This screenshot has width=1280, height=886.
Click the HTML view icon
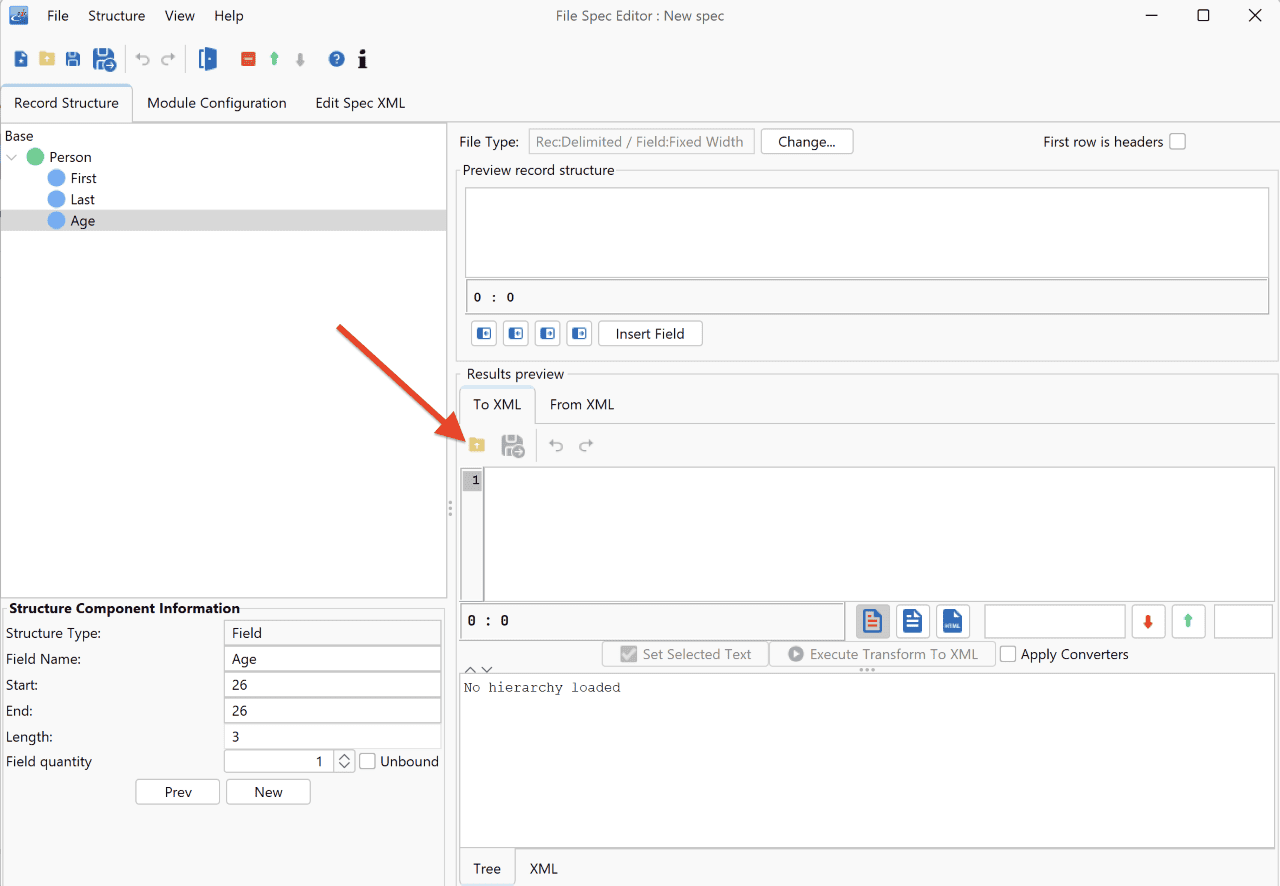pos(953,621)
